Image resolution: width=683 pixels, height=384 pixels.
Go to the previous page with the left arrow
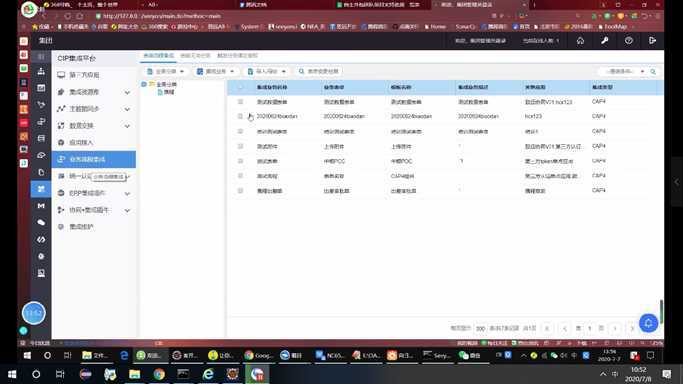[x=565, y=328]
